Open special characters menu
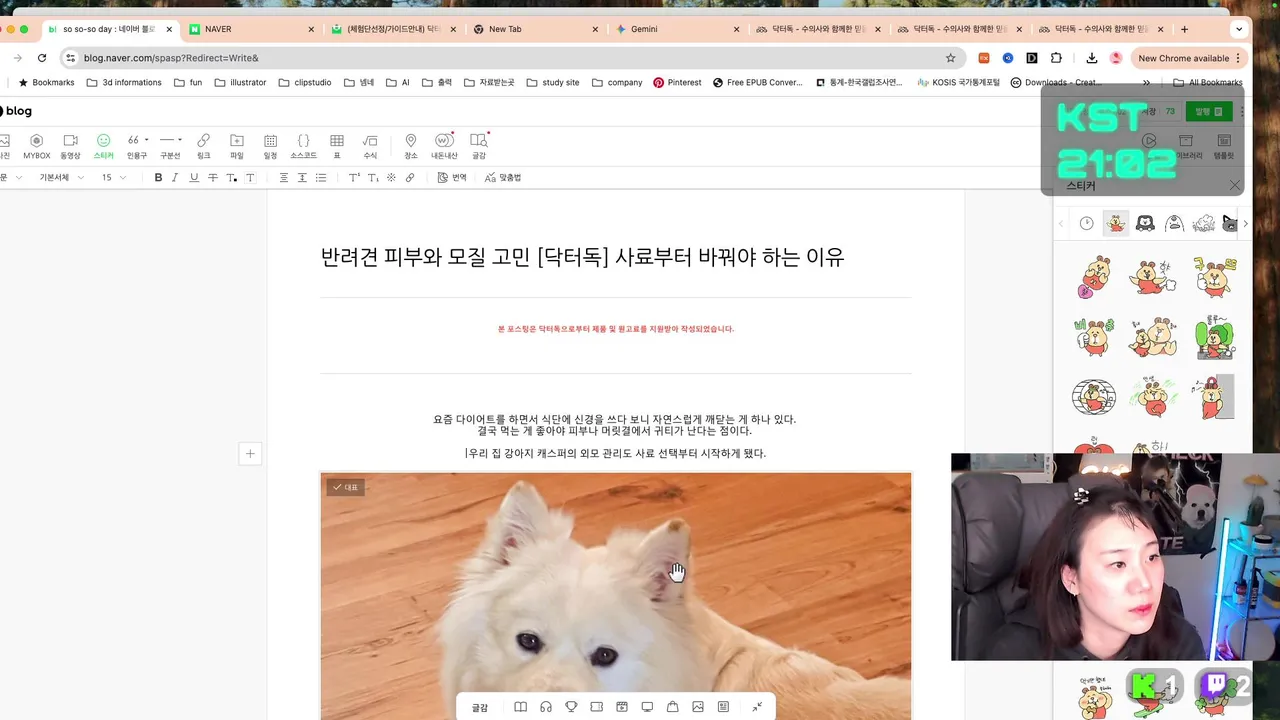 tap(391, 177)
